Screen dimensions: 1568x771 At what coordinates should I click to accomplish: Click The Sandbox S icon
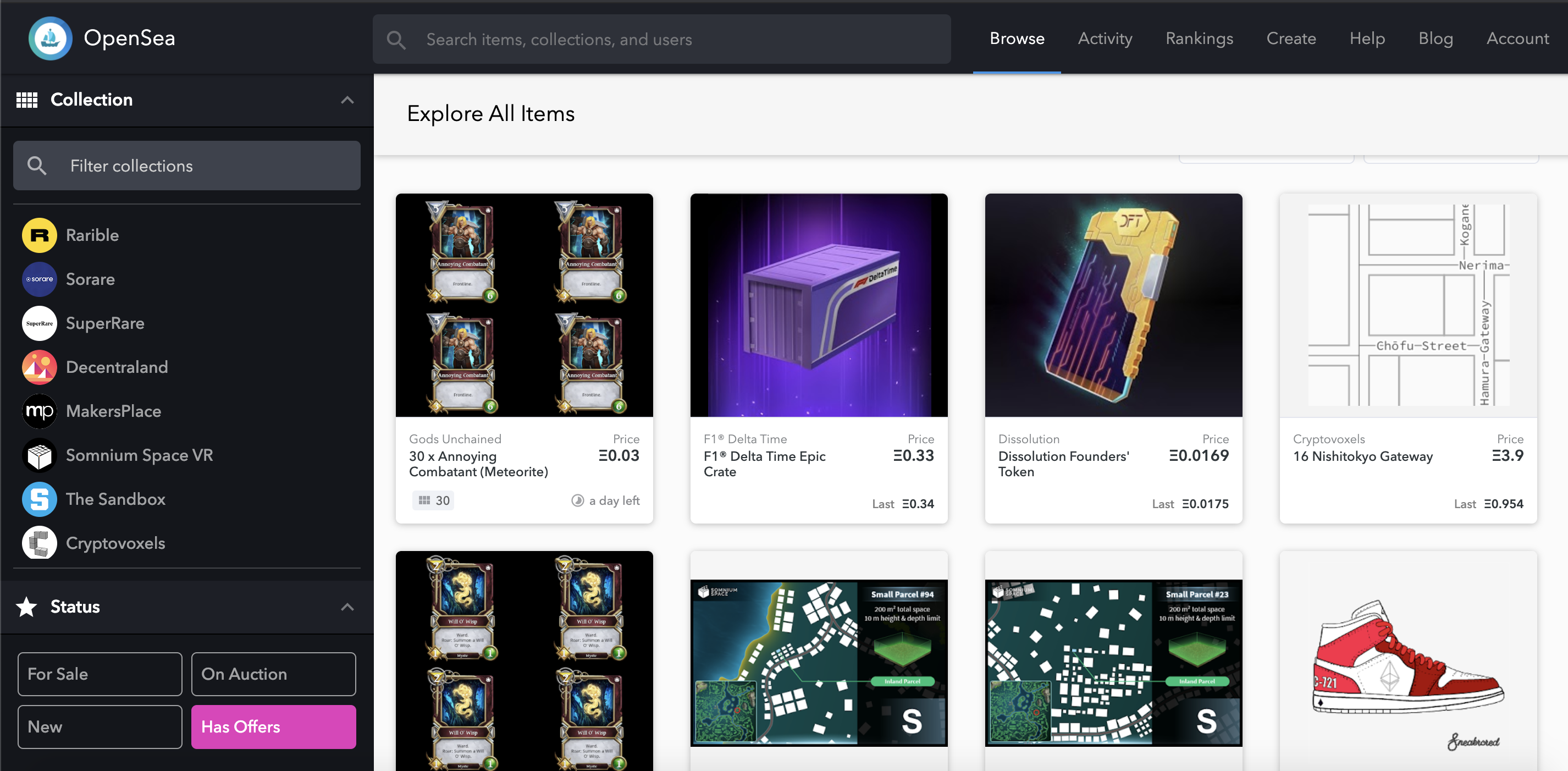(x=40, y=499)
